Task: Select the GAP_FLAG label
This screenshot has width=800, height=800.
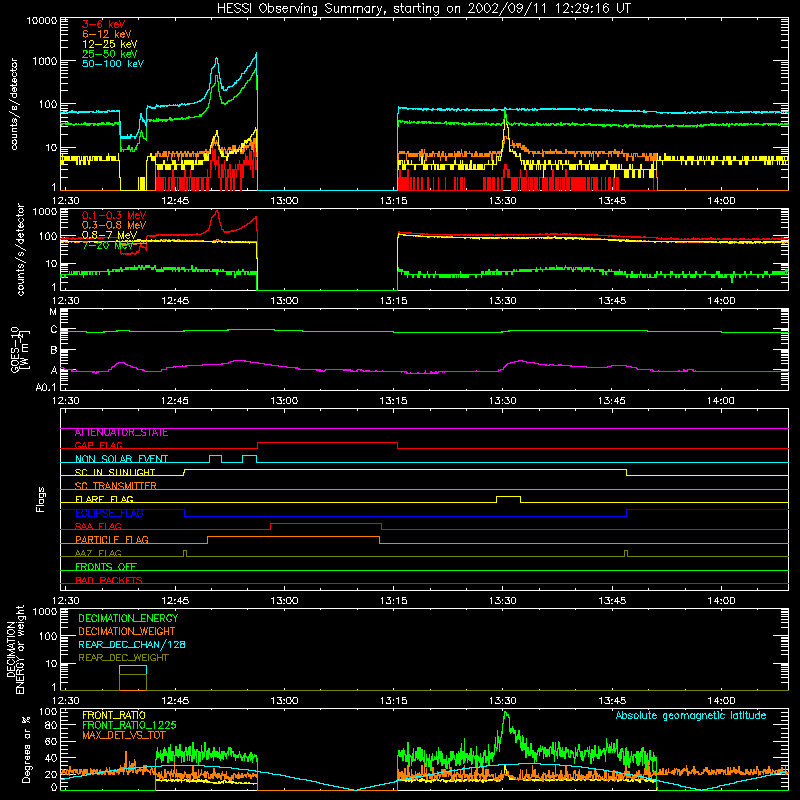Action: (x=98, y=445)
